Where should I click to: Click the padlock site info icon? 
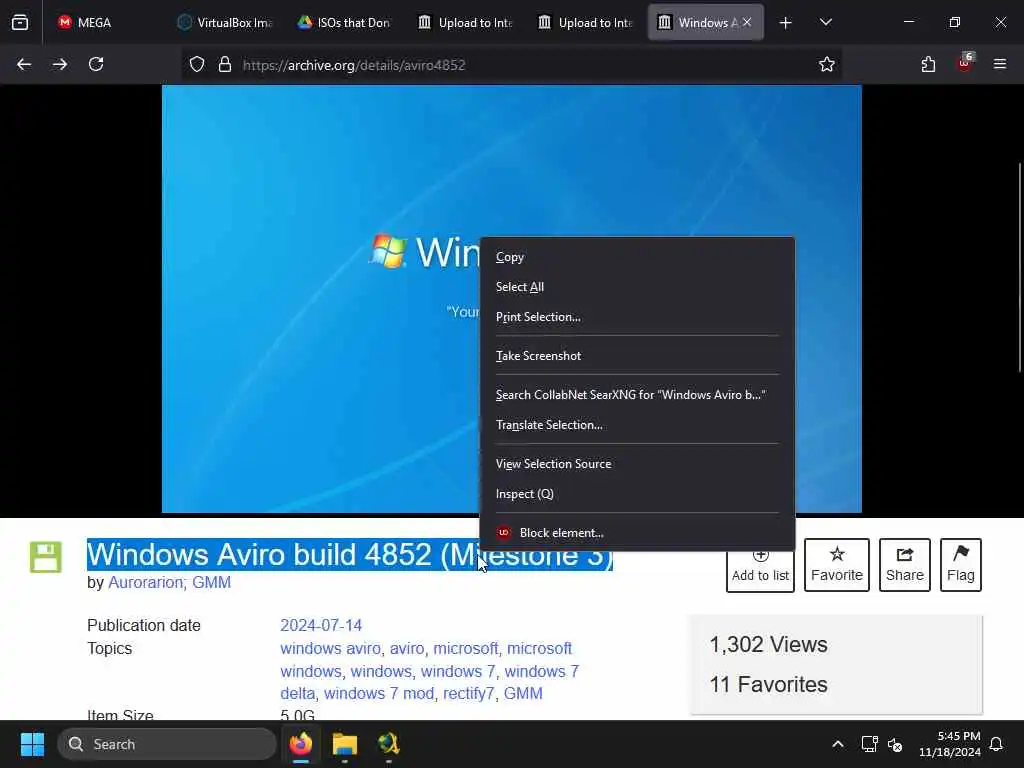point(225,65)
